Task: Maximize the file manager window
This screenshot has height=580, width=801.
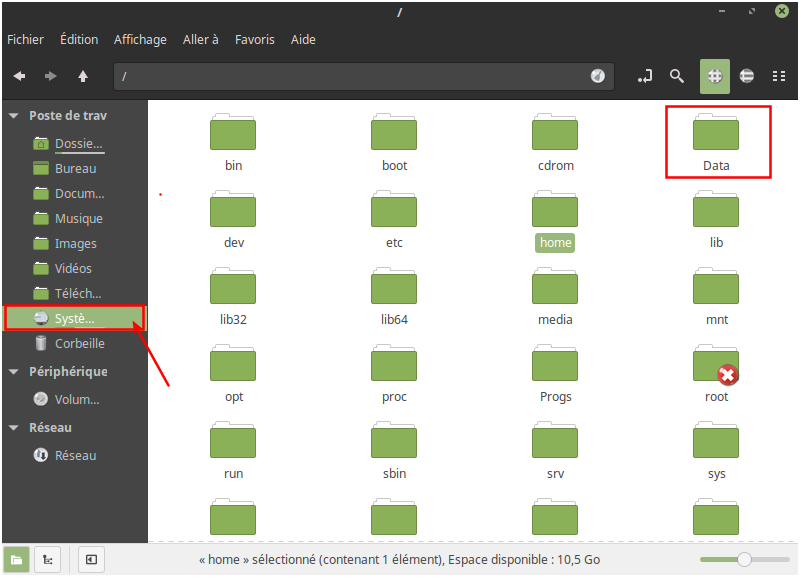Action: click(x=752, y=11)
